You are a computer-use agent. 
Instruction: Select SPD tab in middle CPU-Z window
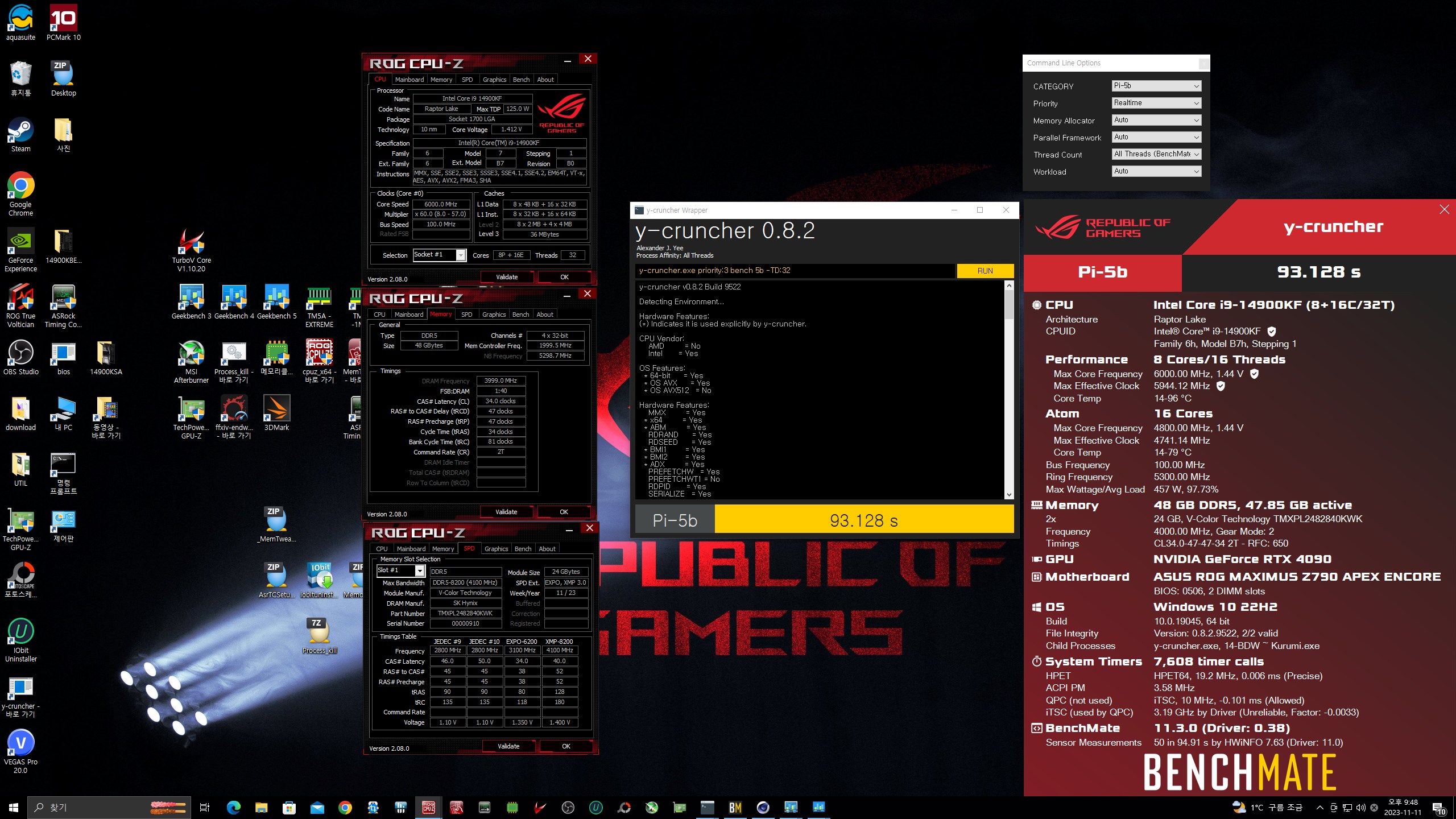(466, 315)
